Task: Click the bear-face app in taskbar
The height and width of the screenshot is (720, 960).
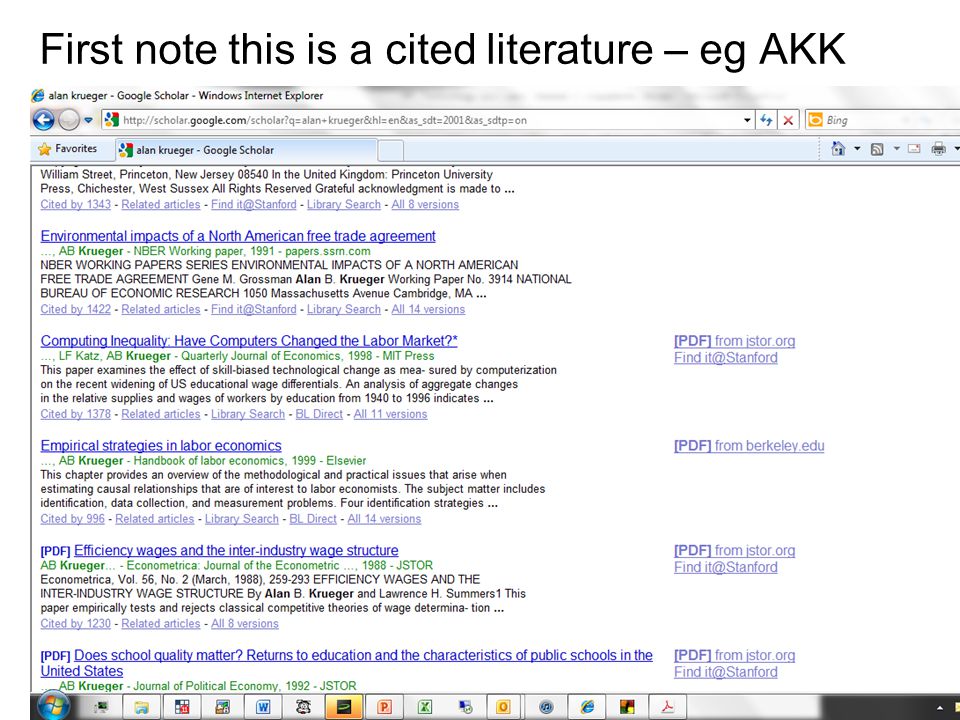Action: (303, 707)
